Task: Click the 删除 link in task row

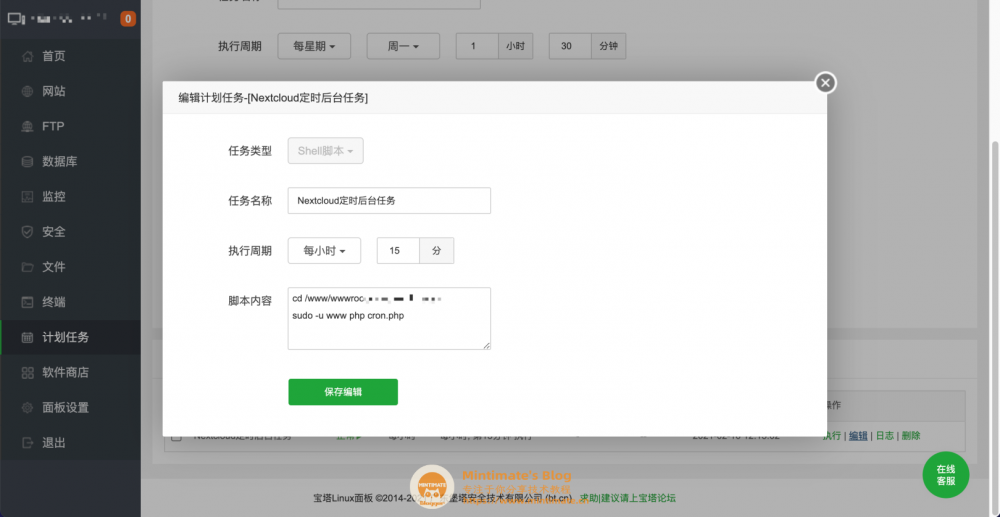Action: tap(911, 436)
